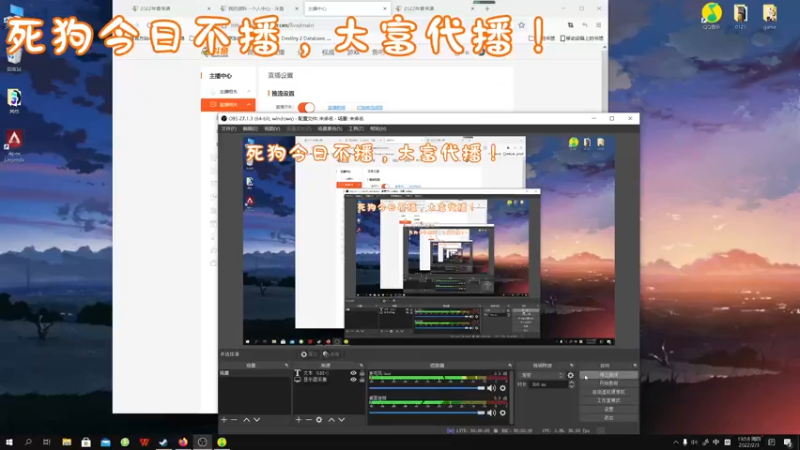
Task: Click the Stop Streaming button in Controls
Action: (608, 375)
